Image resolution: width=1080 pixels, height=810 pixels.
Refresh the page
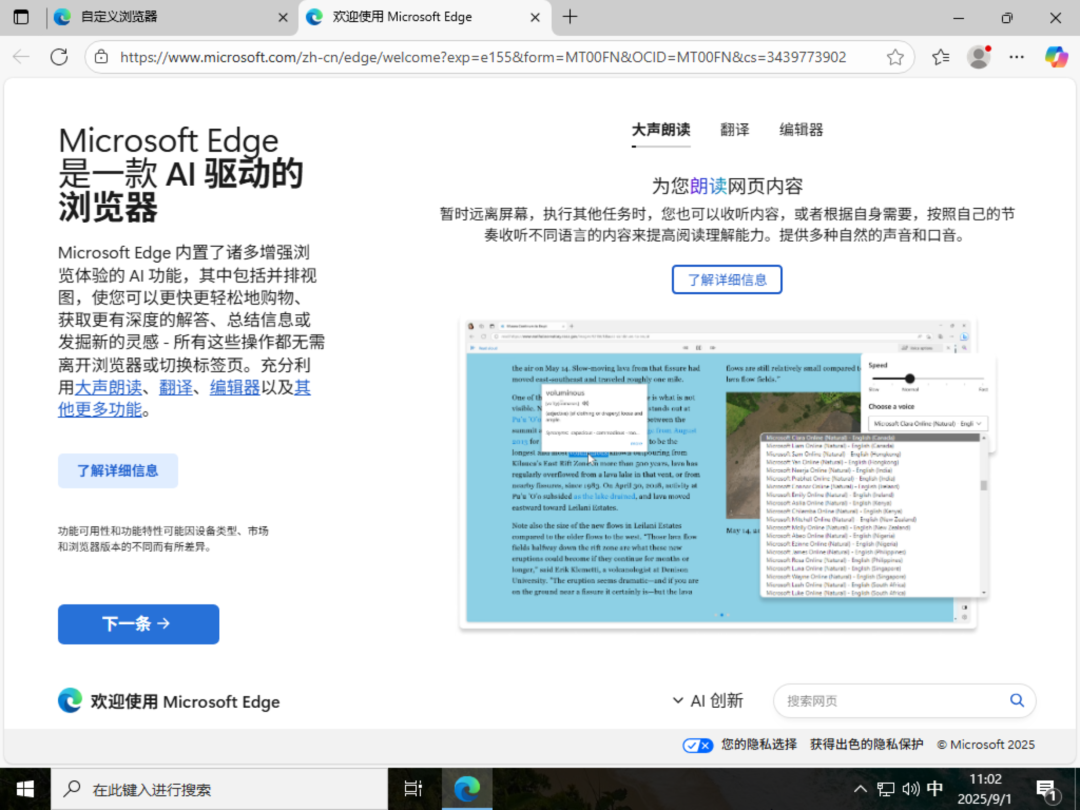[59, 57]
